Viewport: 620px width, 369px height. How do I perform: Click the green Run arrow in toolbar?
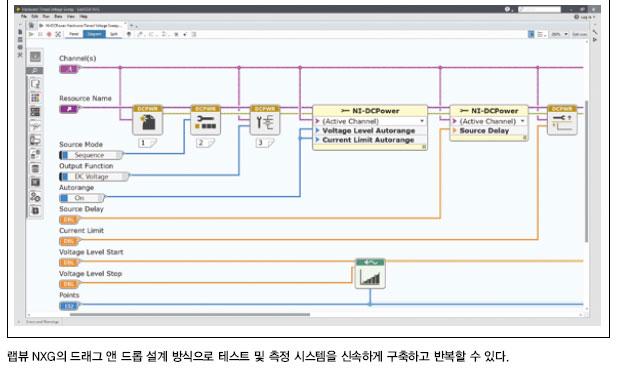31,34
